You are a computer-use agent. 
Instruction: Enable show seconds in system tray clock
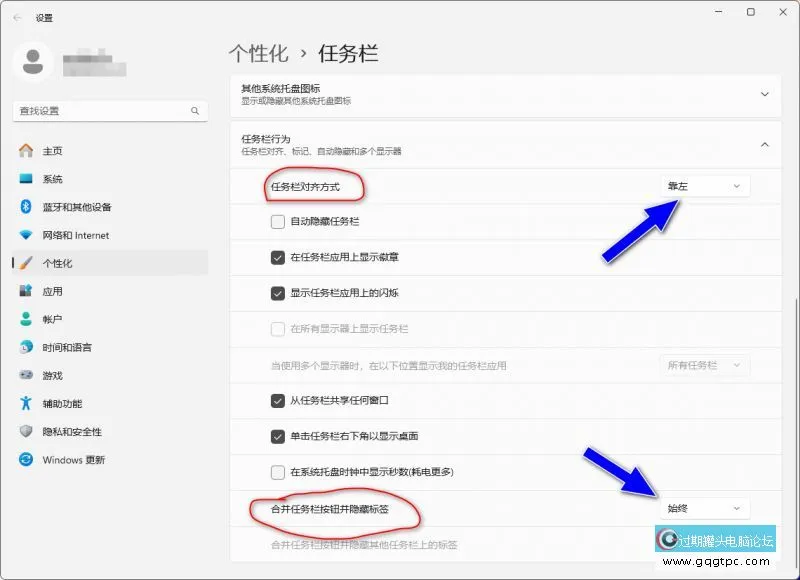click(278, 472)
